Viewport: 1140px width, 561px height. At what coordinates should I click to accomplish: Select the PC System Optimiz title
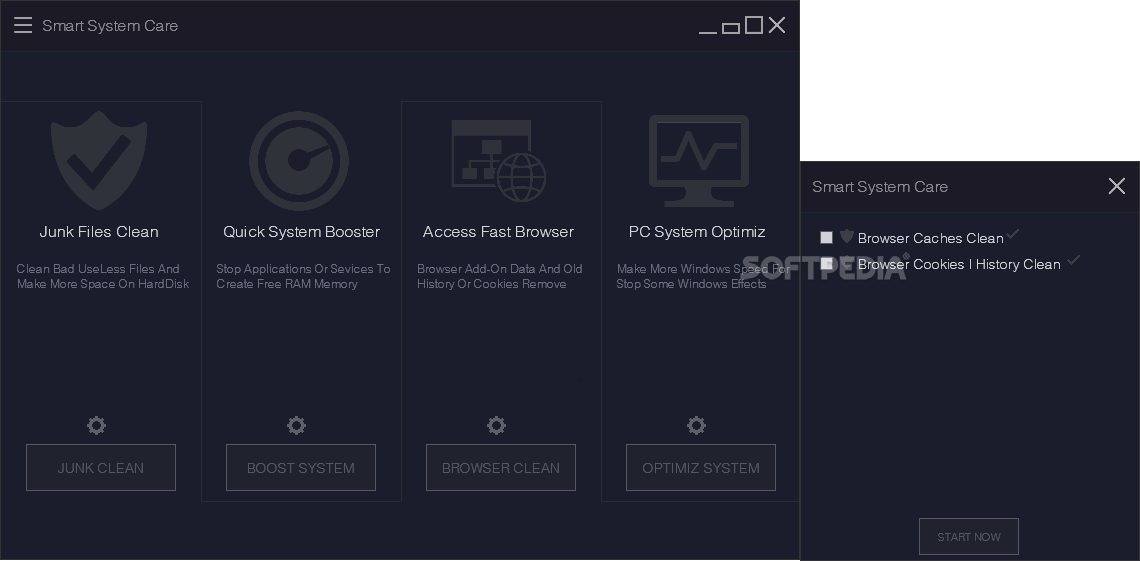tap(697, 232)
